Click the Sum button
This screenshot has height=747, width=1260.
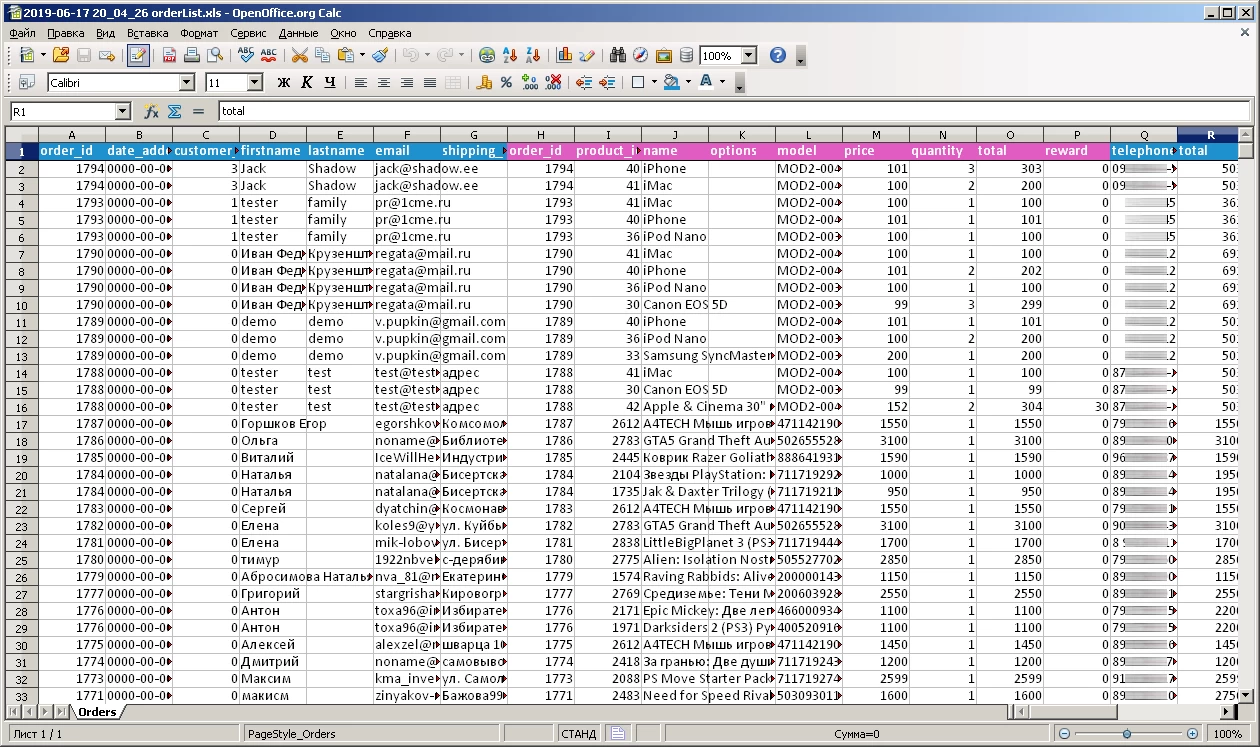pos(174,111)
